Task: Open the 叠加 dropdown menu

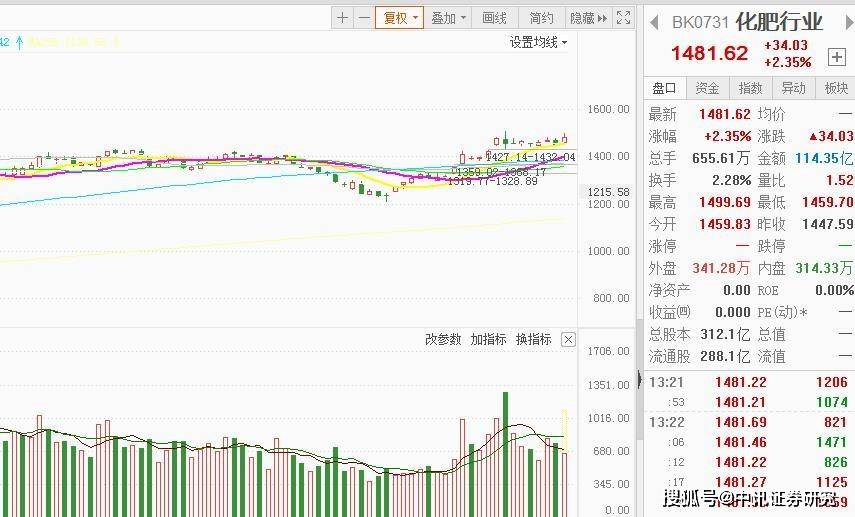Action: tap(448, 18)
